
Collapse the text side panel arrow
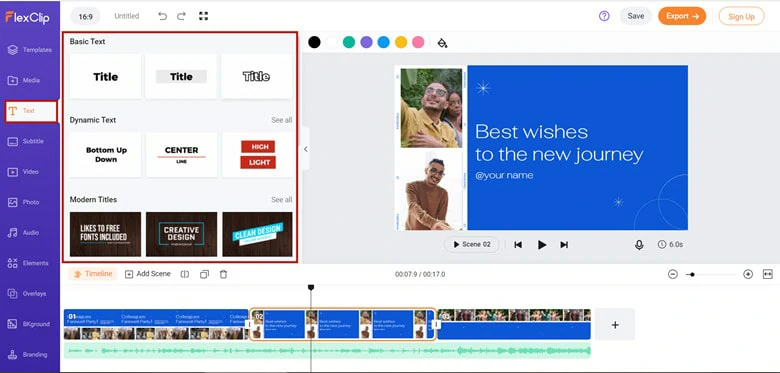pyautogui.click(x=305, y=149)
